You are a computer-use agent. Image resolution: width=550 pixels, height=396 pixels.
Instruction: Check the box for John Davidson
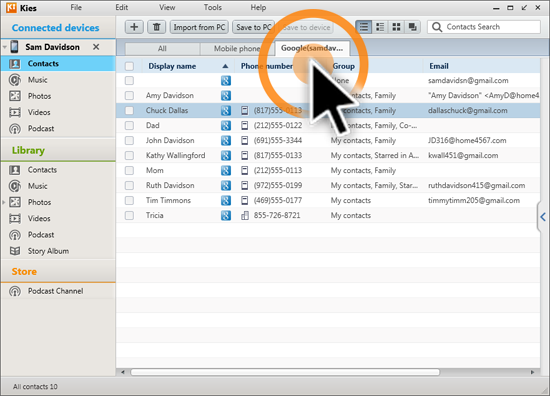pos(129,140)
